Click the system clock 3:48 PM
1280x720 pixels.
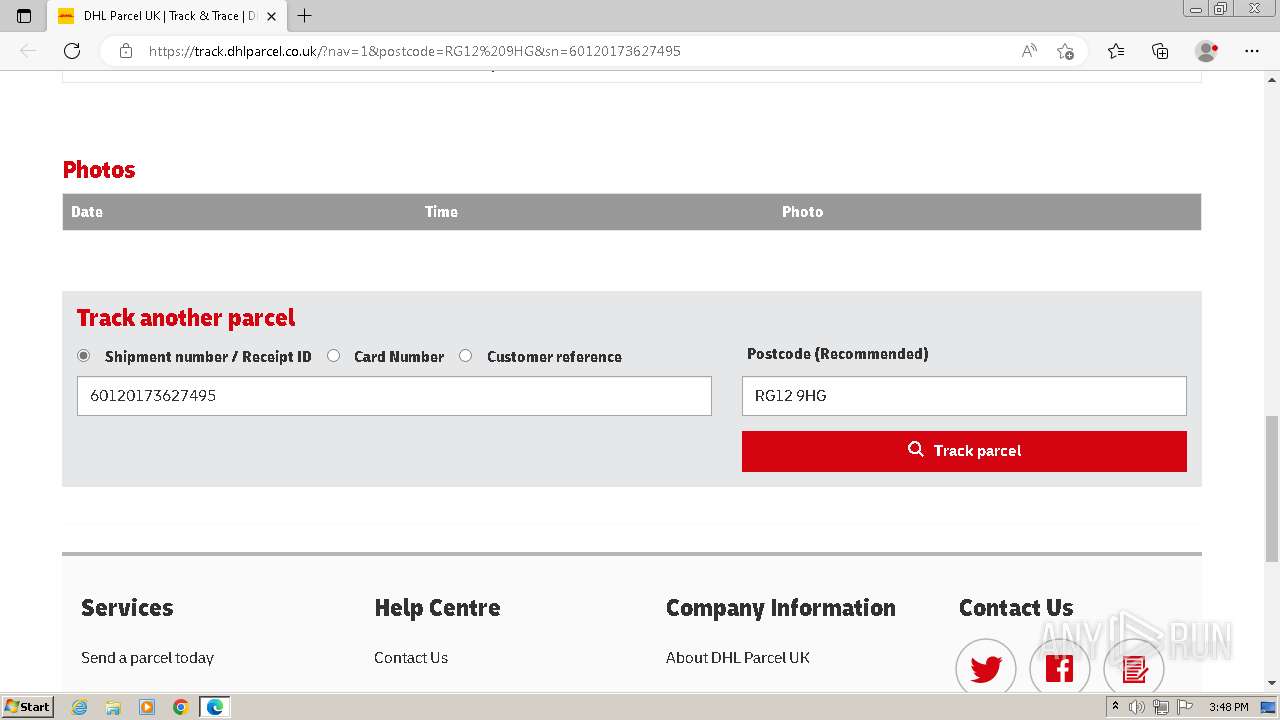[1228, 707]
